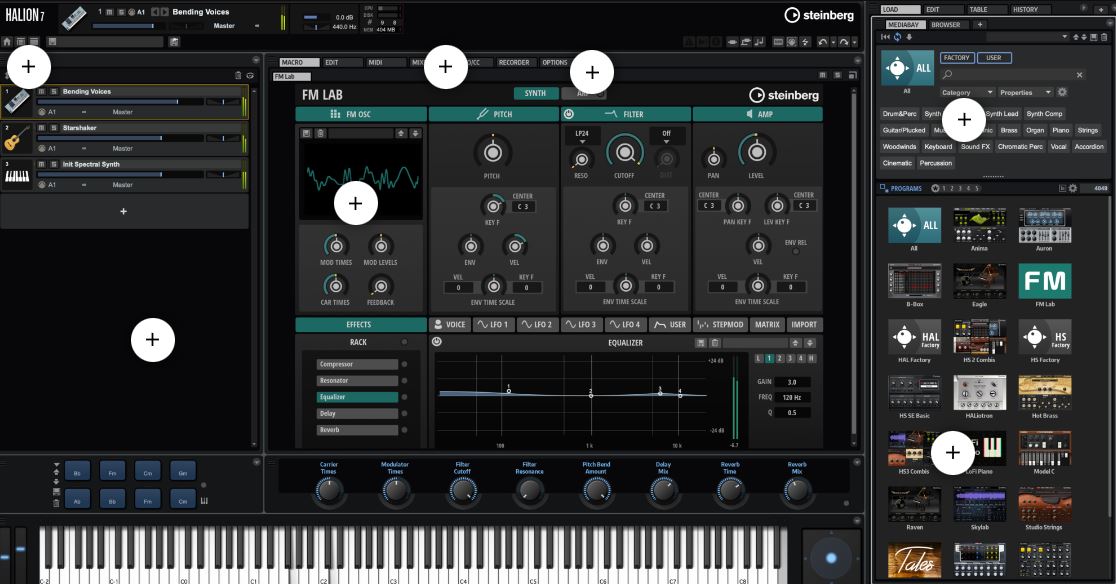Open the Category filter dropdown

[963, 91]
